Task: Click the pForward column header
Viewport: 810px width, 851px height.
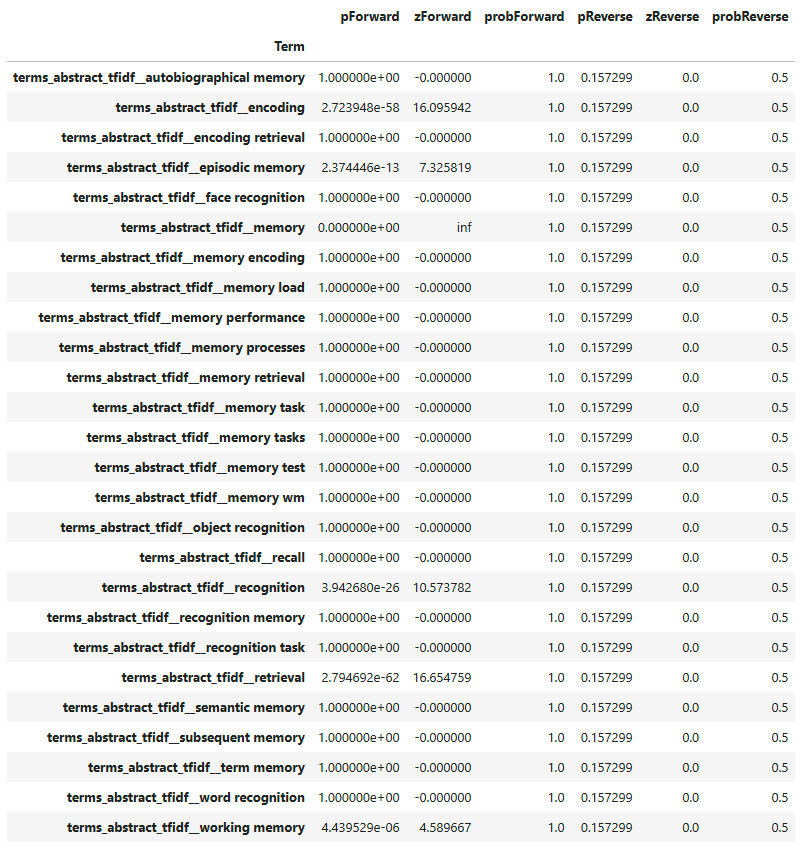Action: tap(370, 17)
